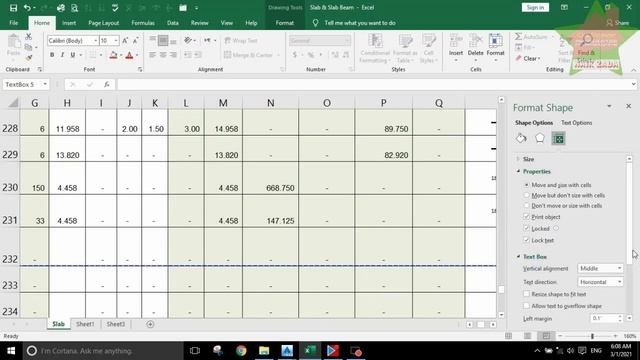Apply Underline formatting

coord(73,55)
